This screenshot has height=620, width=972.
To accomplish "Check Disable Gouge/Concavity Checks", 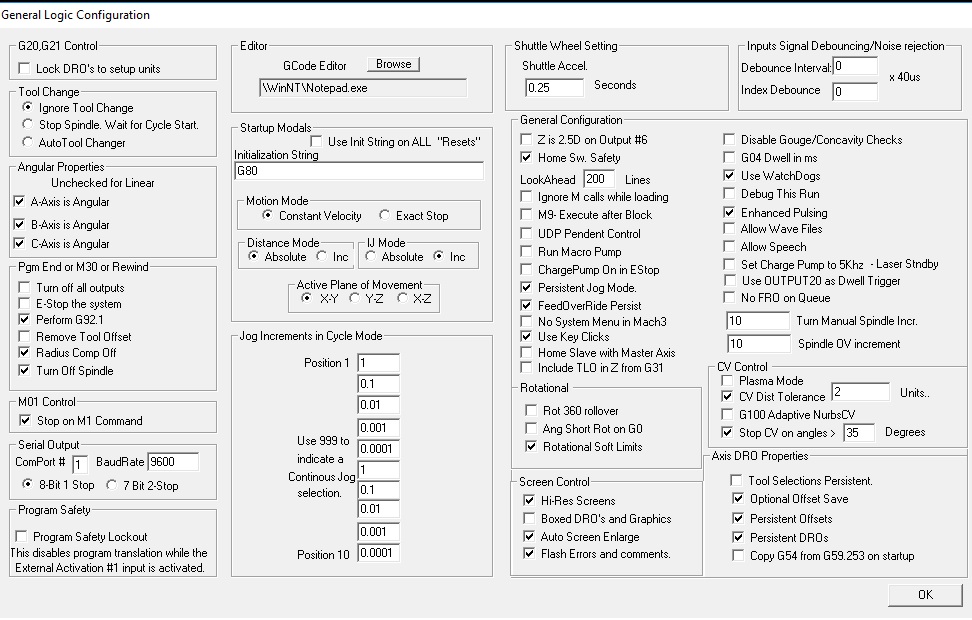I will [730, 140].
